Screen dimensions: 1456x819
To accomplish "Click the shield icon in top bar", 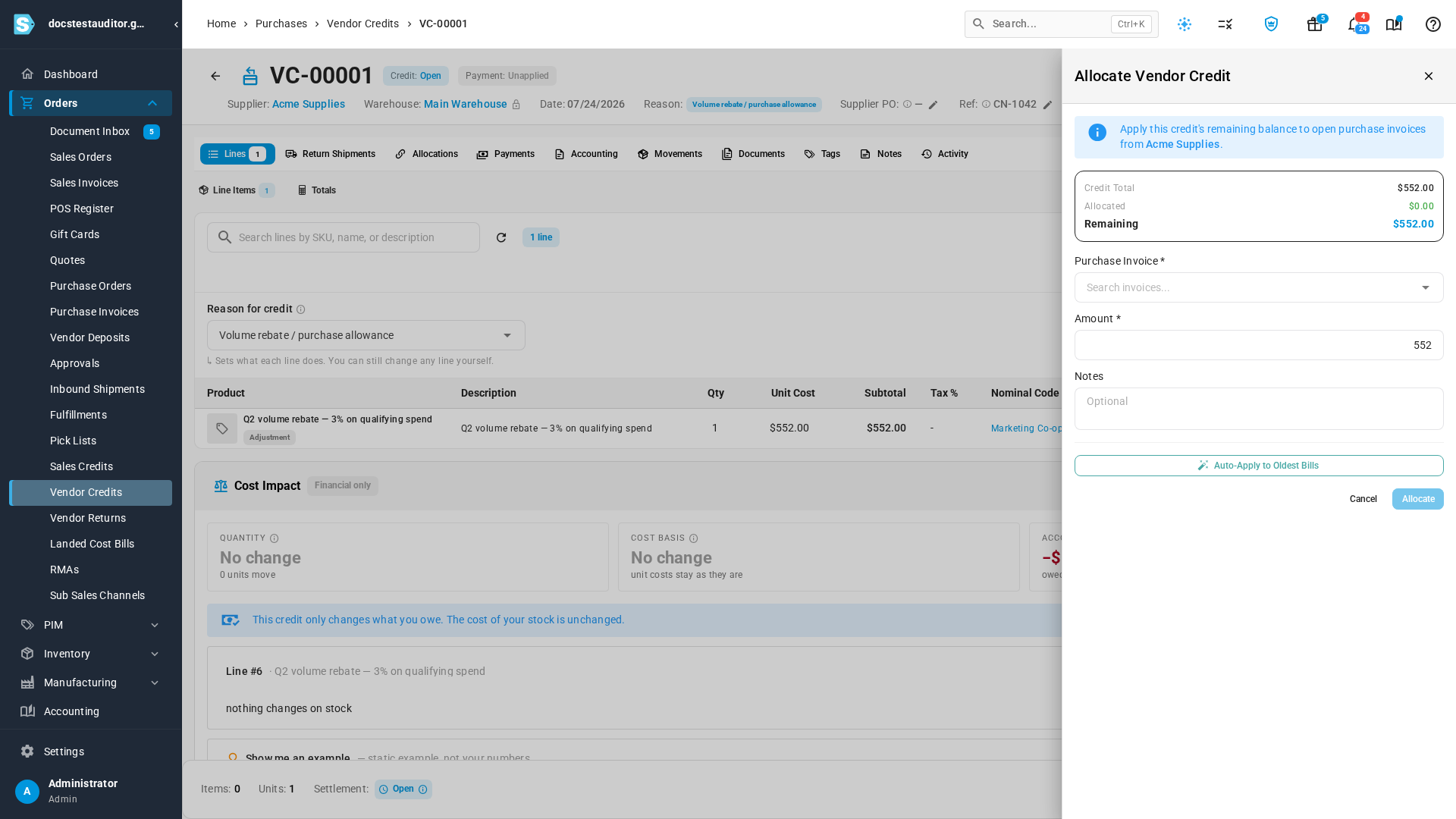I will 1272,24.
